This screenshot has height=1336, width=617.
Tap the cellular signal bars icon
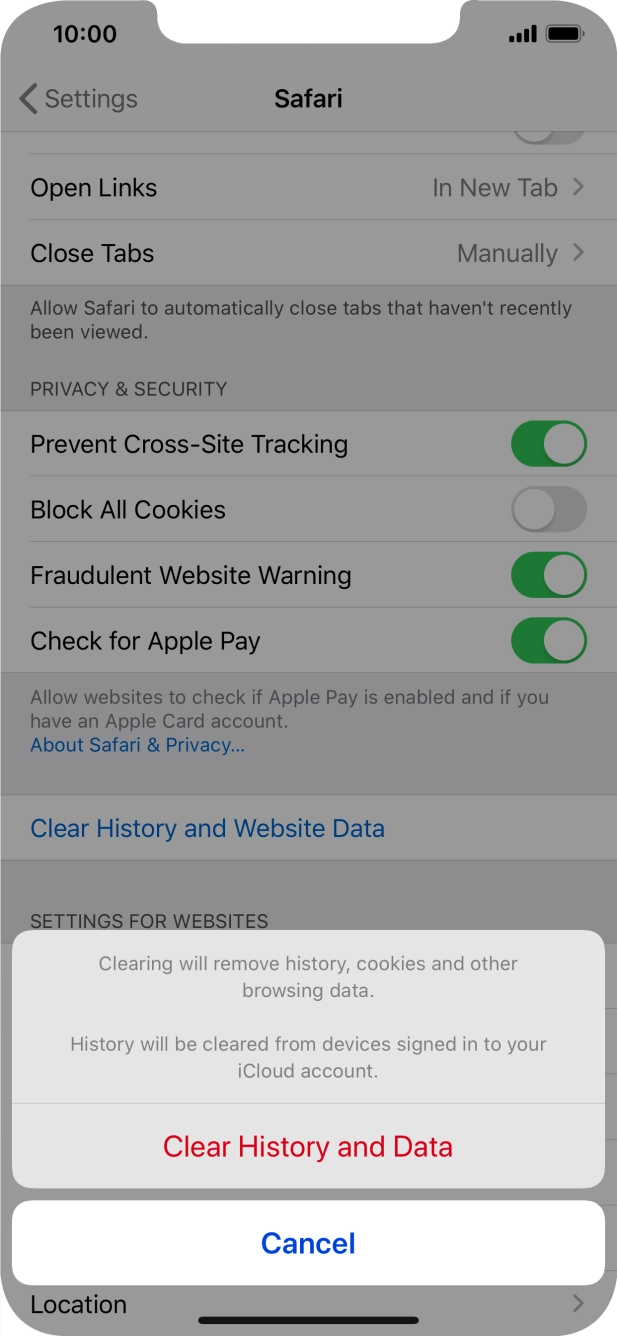pos(521,33)
